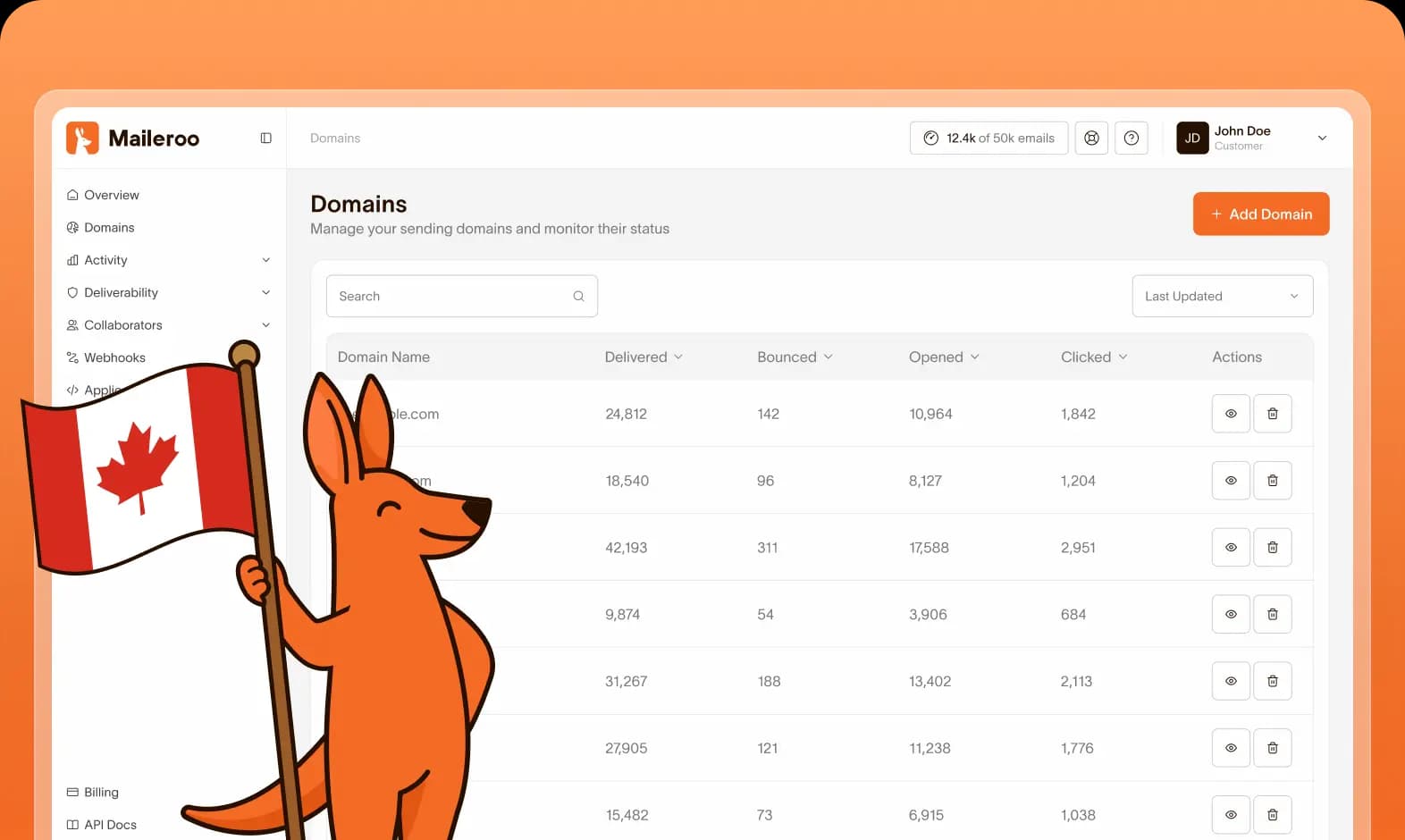Sort by the Opened column
Viewport: 1405px width, 840px height.
(944, 357)
